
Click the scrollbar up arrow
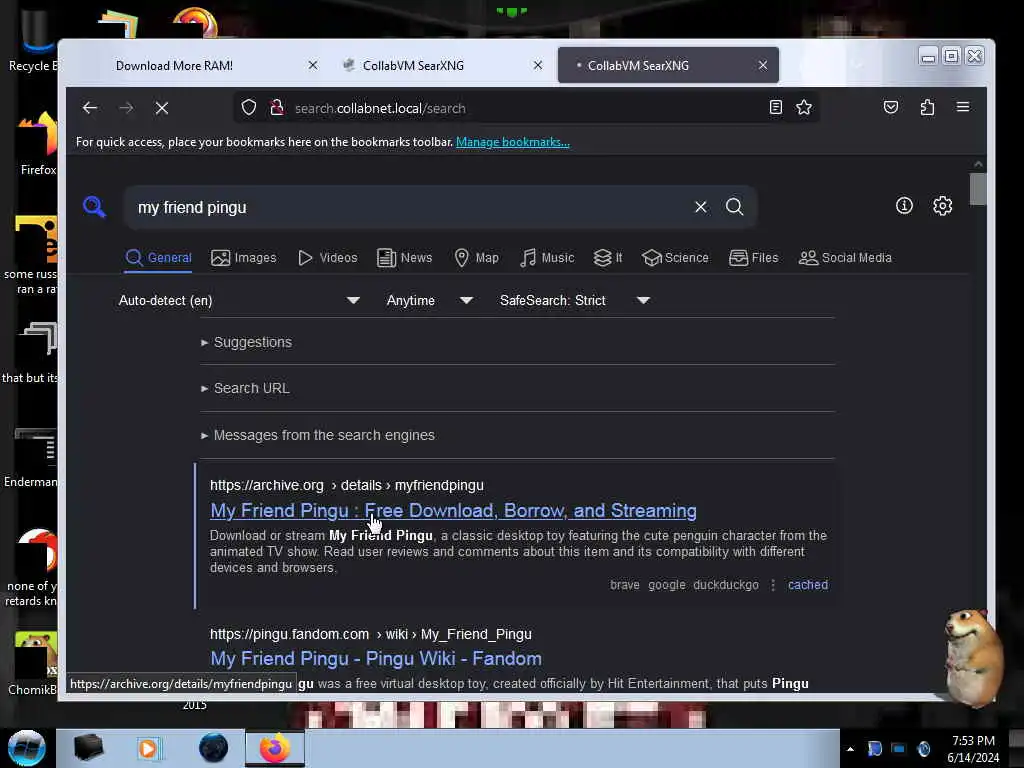978,164
